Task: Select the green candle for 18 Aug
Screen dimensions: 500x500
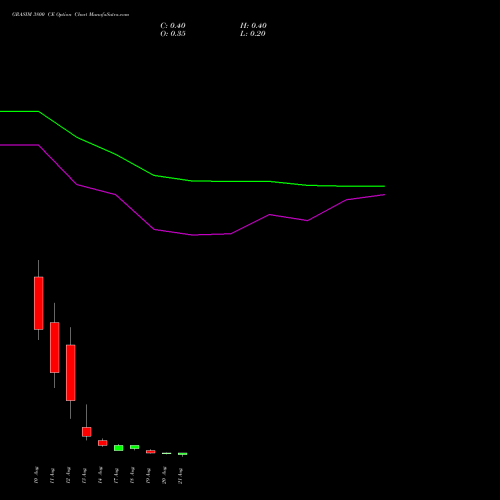Action: tap(135, 447)
